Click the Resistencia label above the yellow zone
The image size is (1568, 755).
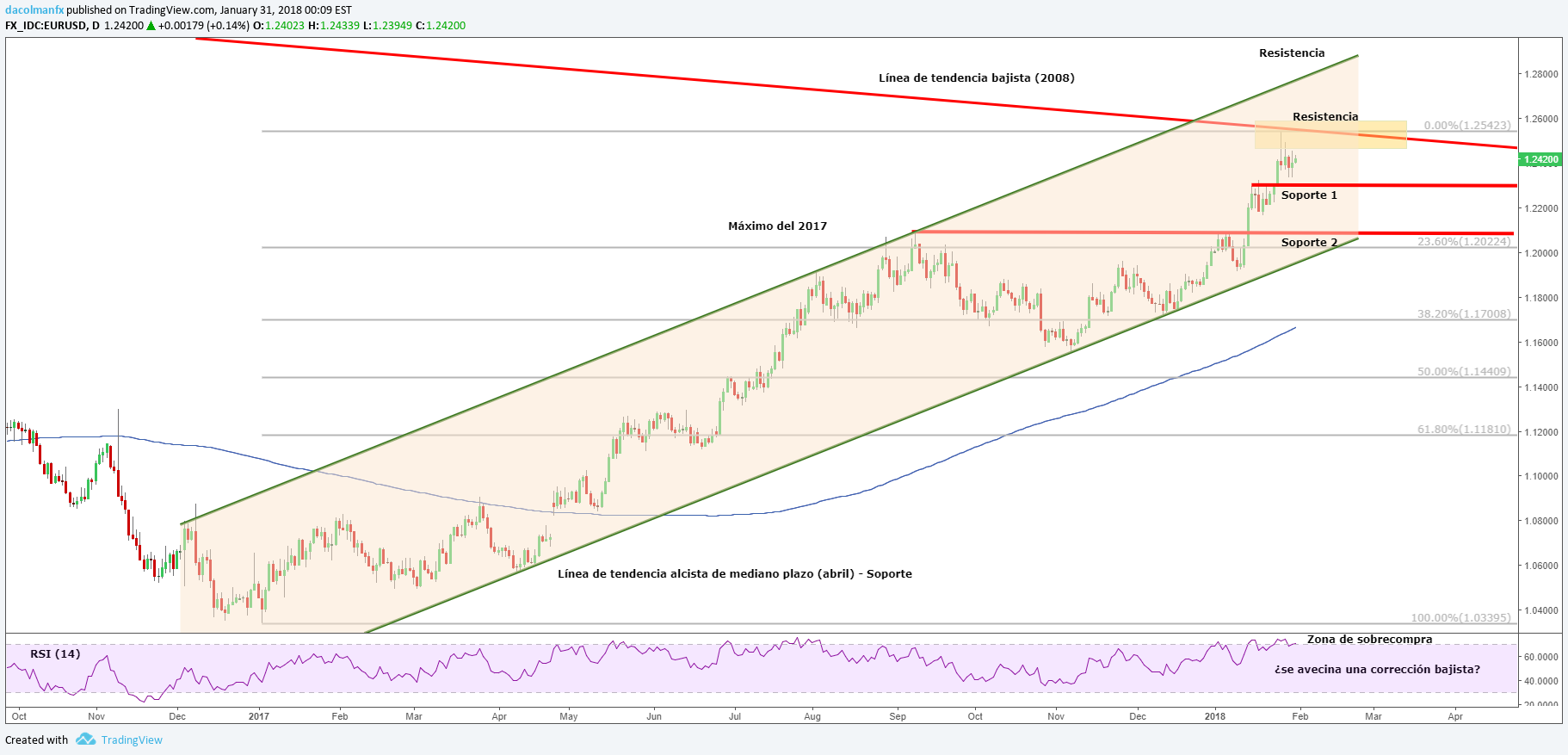[x=1325, y=117]
